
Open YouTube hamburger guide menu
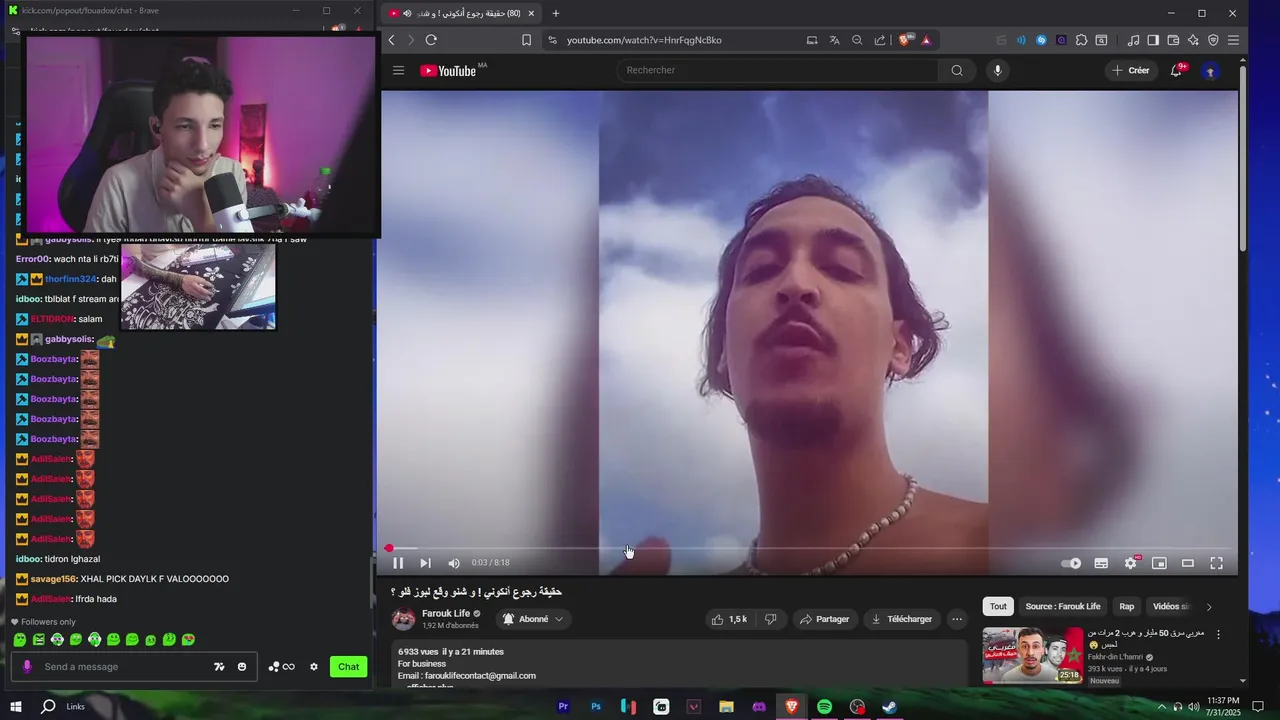tap(398, 70)
